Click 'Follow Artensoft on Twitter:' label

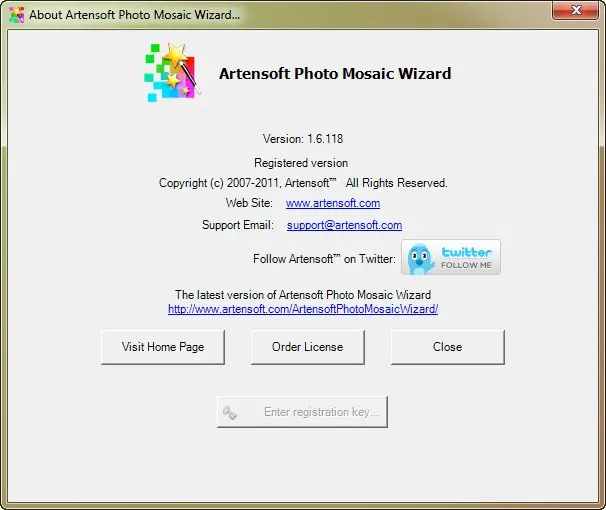(324, 258)
